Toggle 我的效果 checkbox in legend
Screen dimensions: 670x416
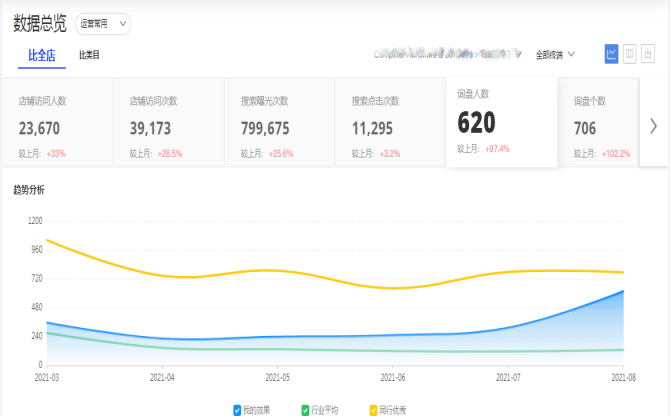pos(237,410)
